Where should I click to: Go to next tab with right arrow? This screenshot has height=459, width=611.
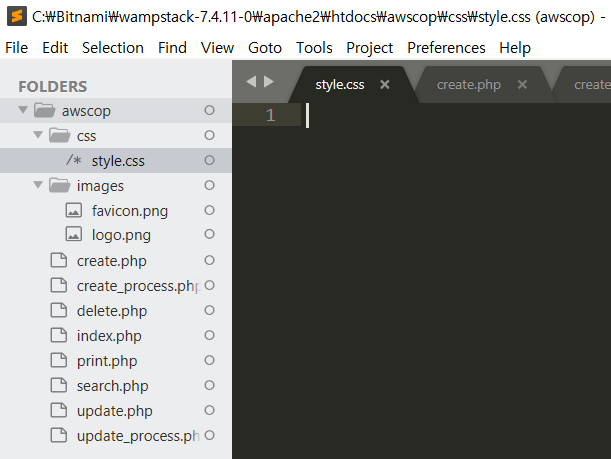[269, 81]
